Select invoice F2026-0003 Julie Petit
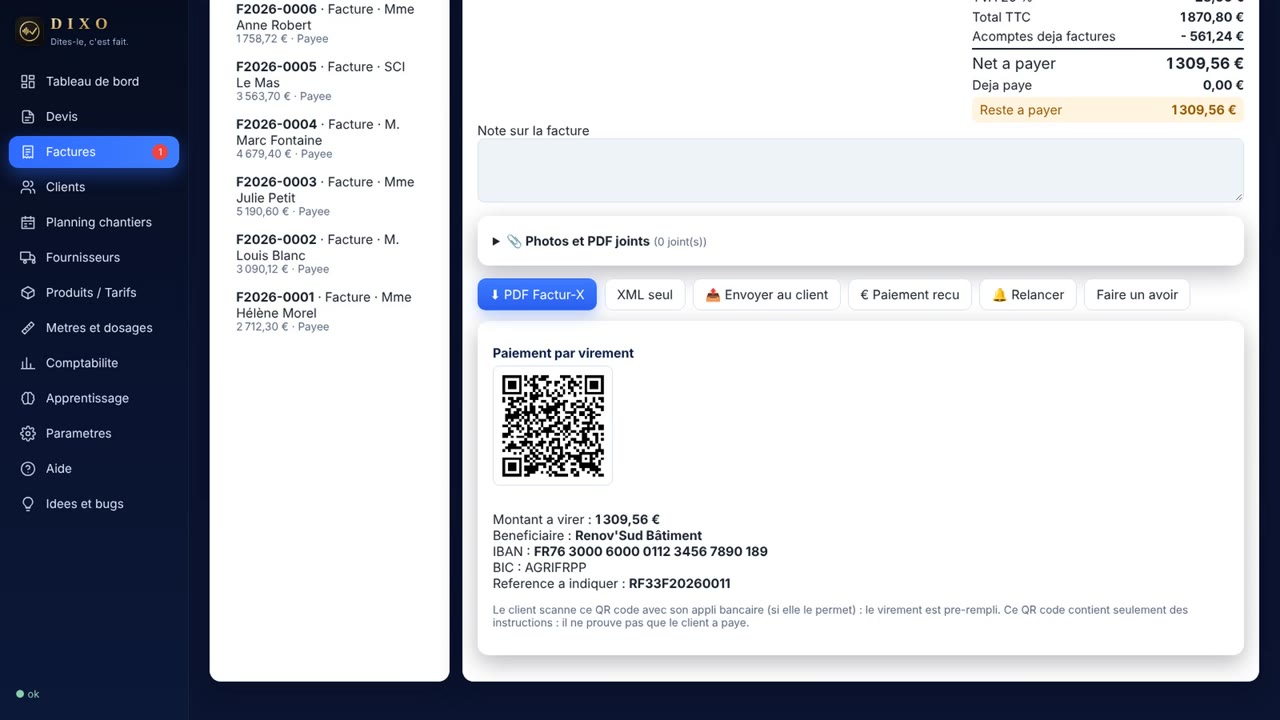1280x720 pixels. tap(329, 196)
